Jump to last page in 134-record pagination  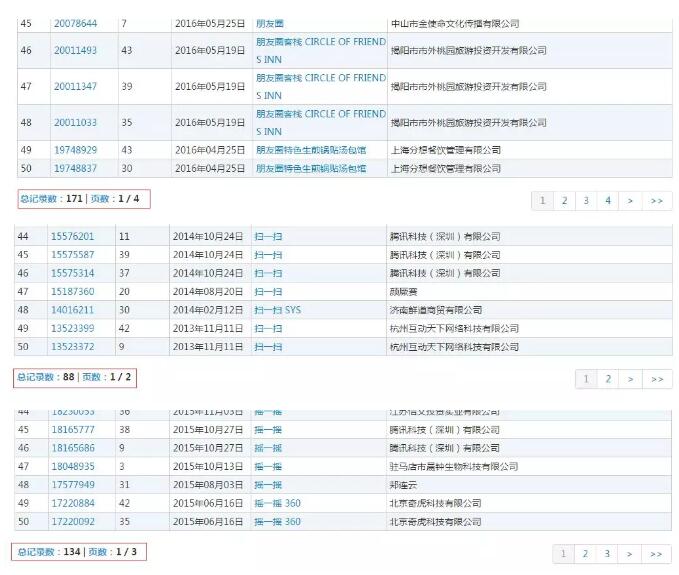point(656,553)
